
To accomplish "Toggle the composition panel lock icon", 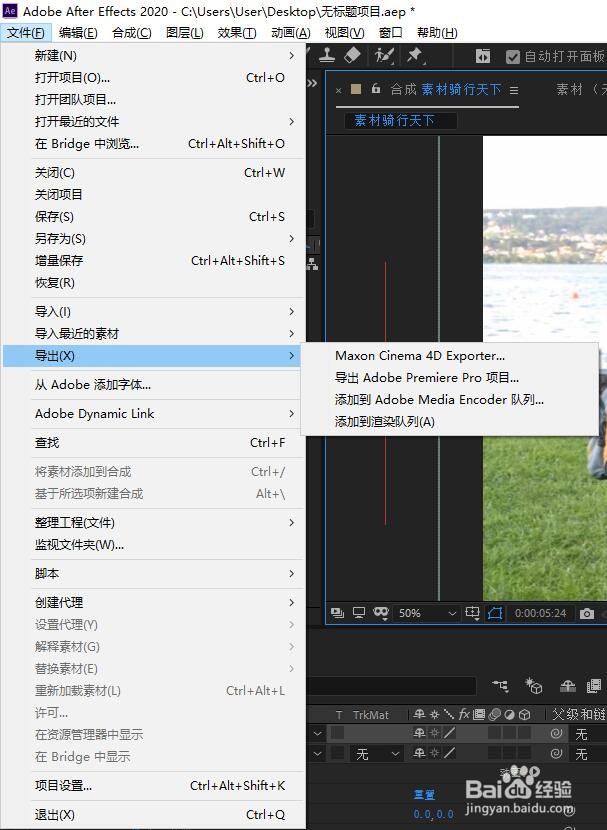I will tap(376, 88).
